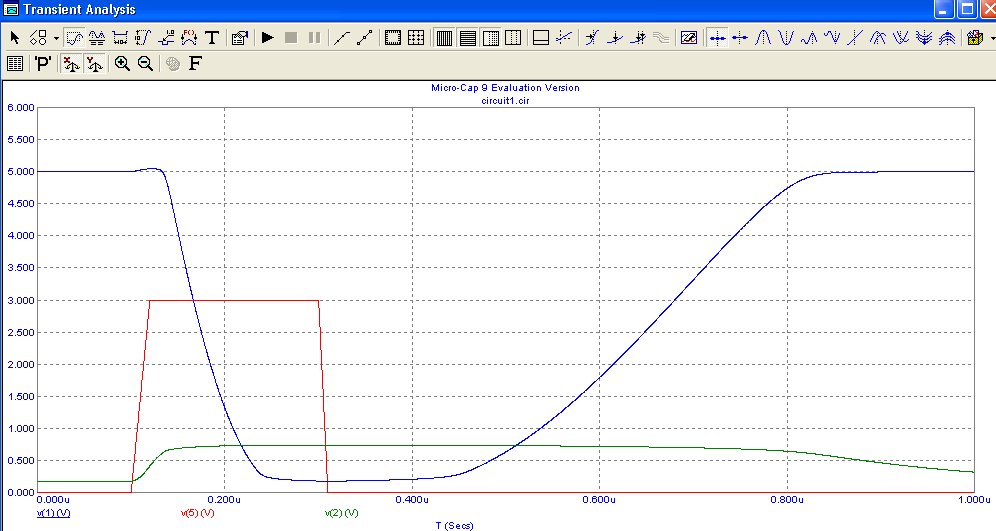996x531 pixels.
Task: Select the arrow pointer tool
Action: (x=15, y=38)
